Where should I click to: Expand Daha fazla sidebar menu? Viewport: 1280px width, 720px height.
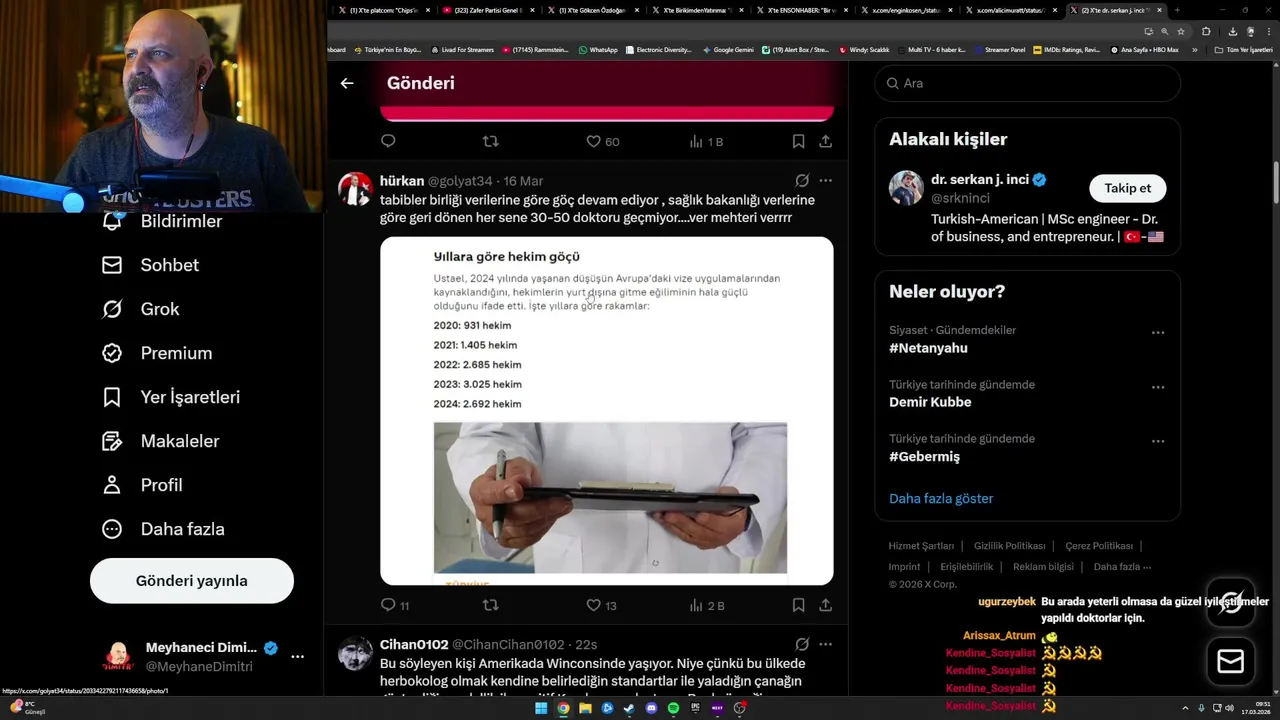tap(163, 529)
